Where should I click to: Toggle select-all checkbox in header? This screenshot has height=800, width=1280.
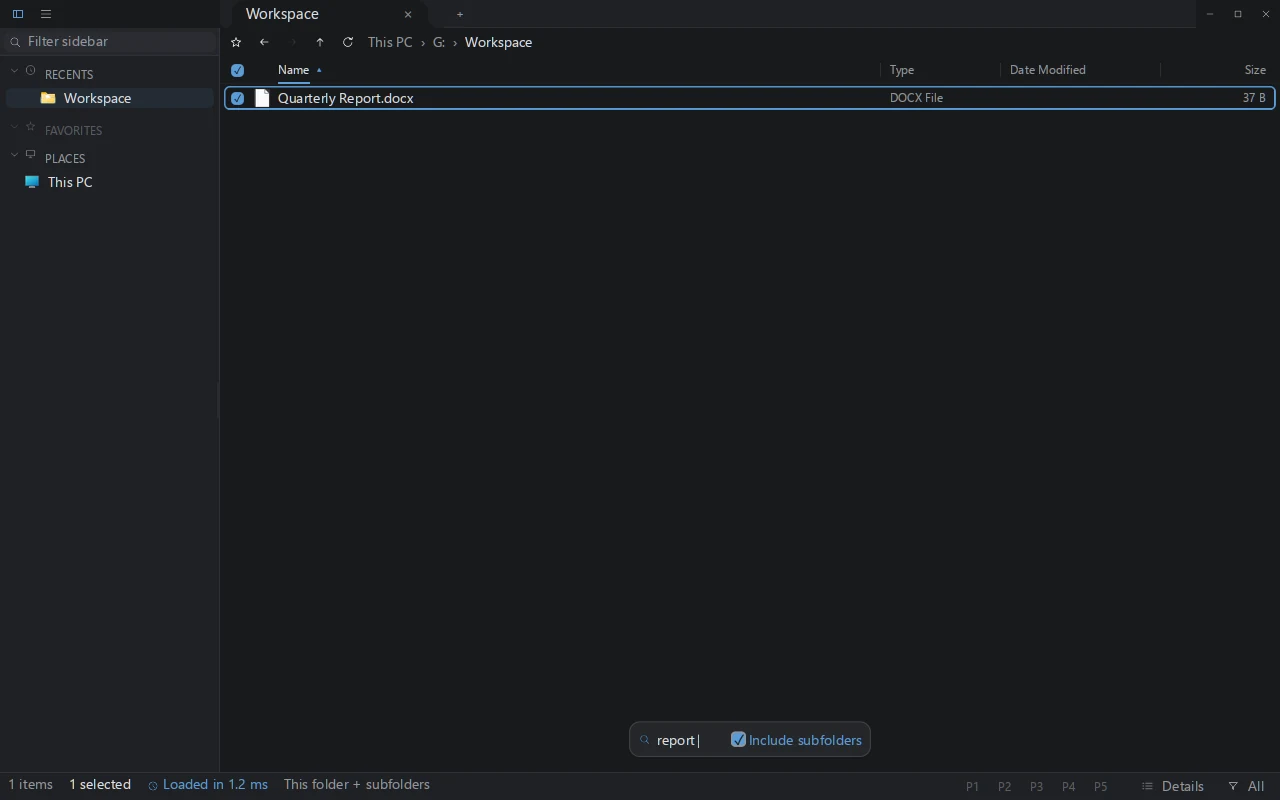click(237, 70)
